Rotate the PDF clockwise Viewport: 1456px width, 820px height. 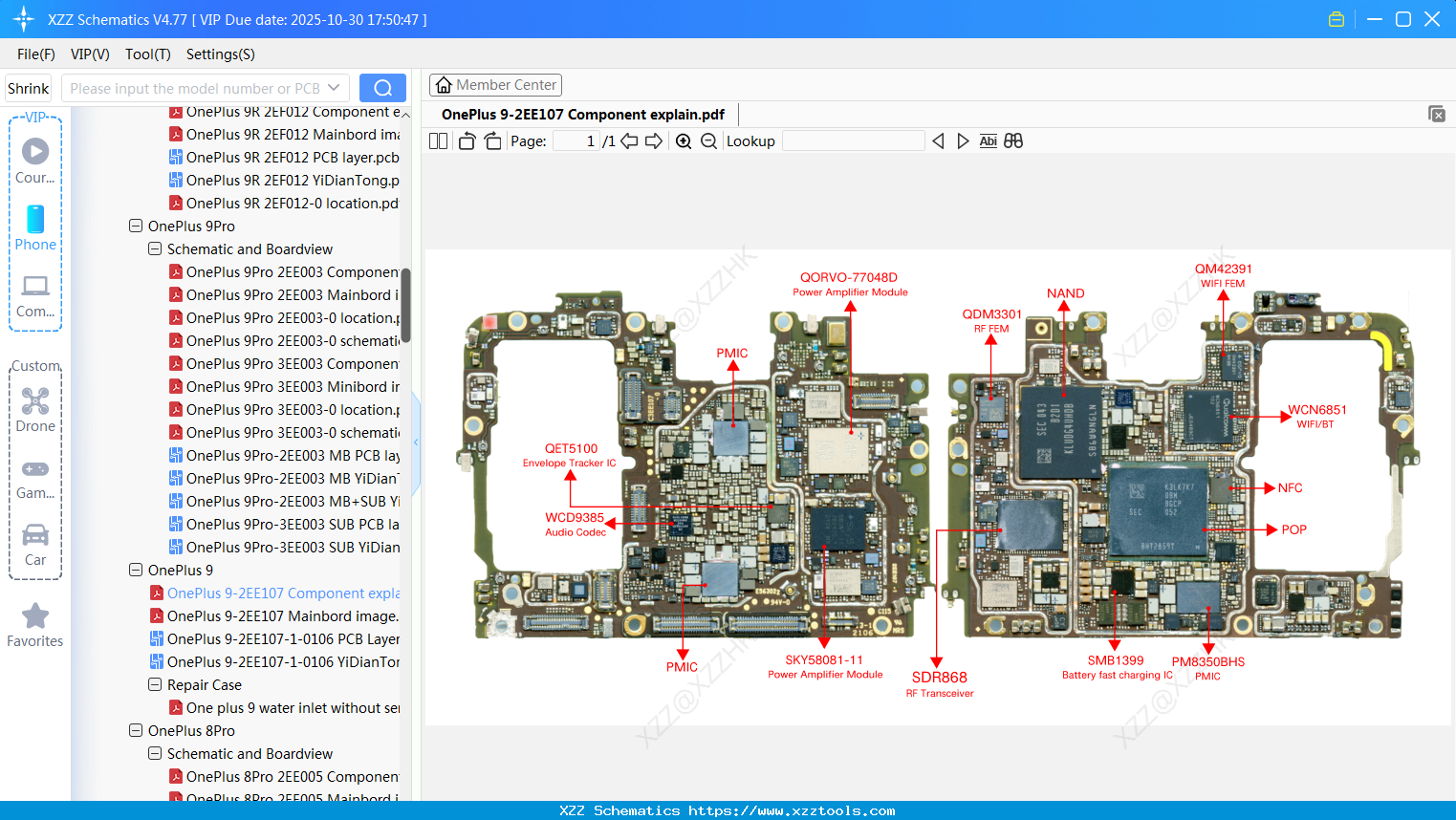click(491, 140)
